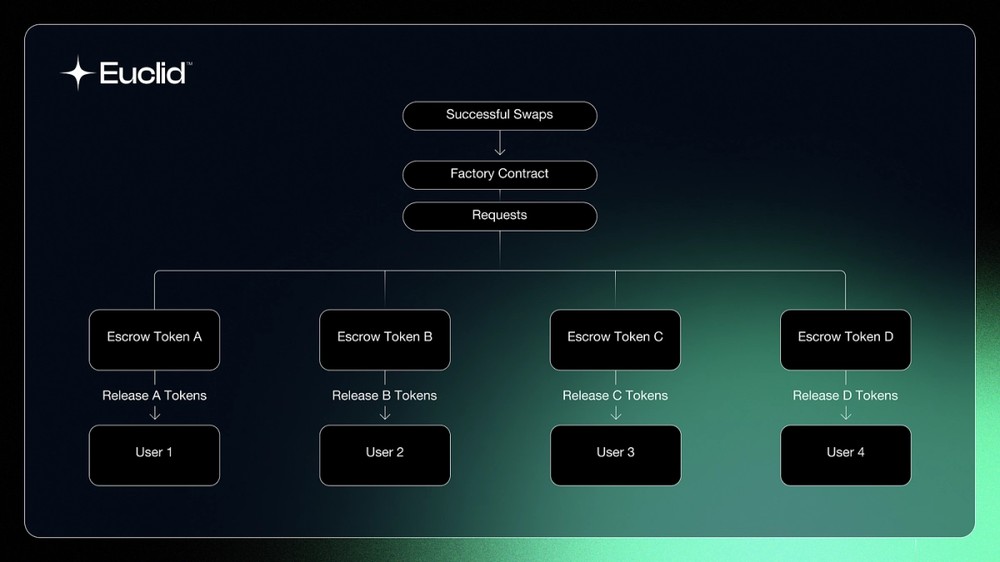1000x562 pixels.
Task: Click the Euclid wordmark text
Action: coord(143,73)
